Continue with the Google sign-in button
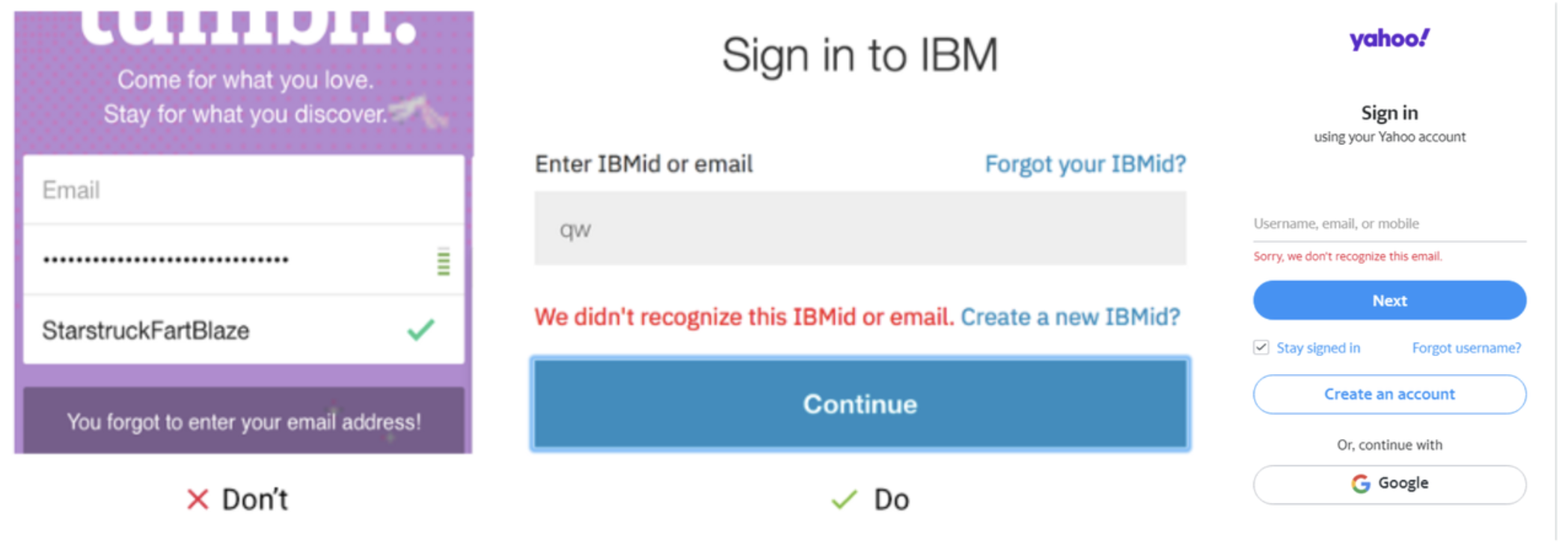1568x552 pixels. click(x=1389, y=484)
